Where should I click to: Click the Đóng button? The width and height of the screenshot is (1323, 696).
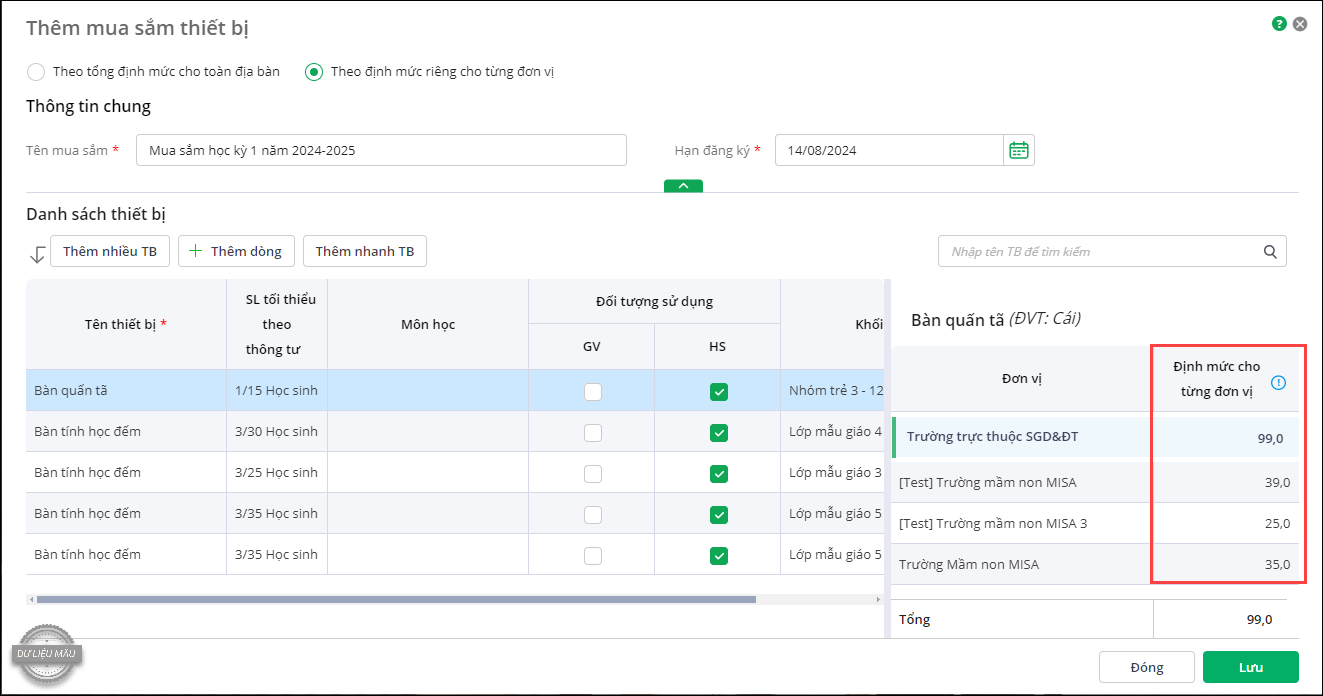pos(1146,667)
